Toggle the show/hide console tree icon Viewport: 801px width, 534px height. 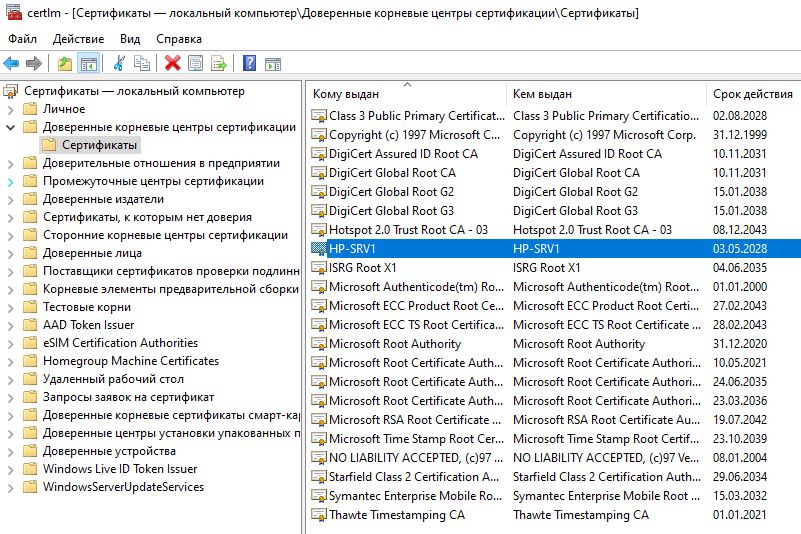pos(89,64)
